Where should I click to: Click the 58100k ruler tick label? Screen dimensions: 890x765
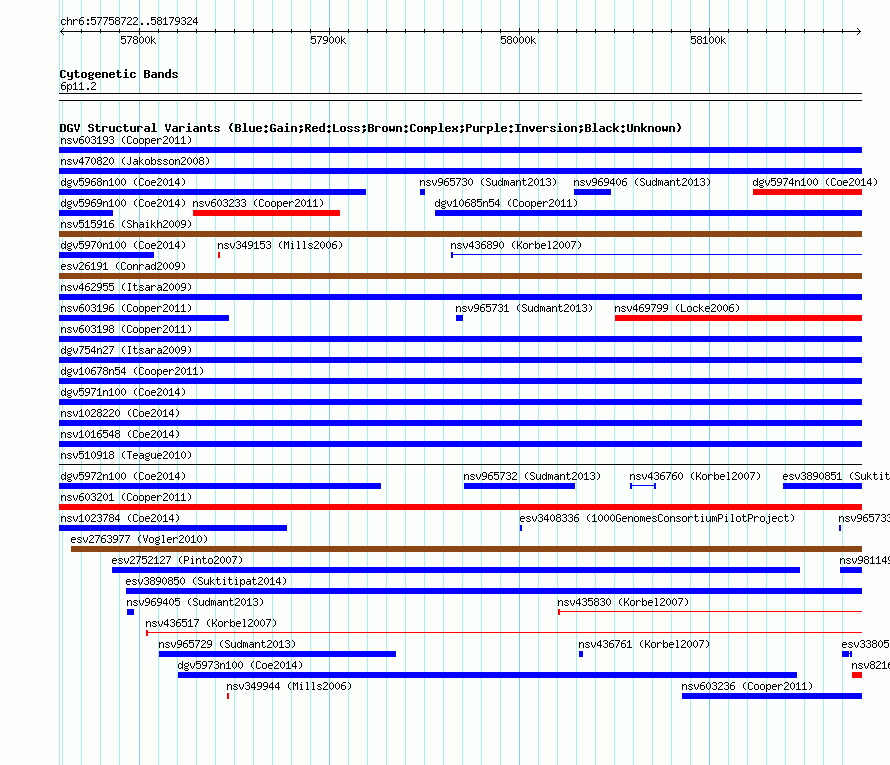708,40
